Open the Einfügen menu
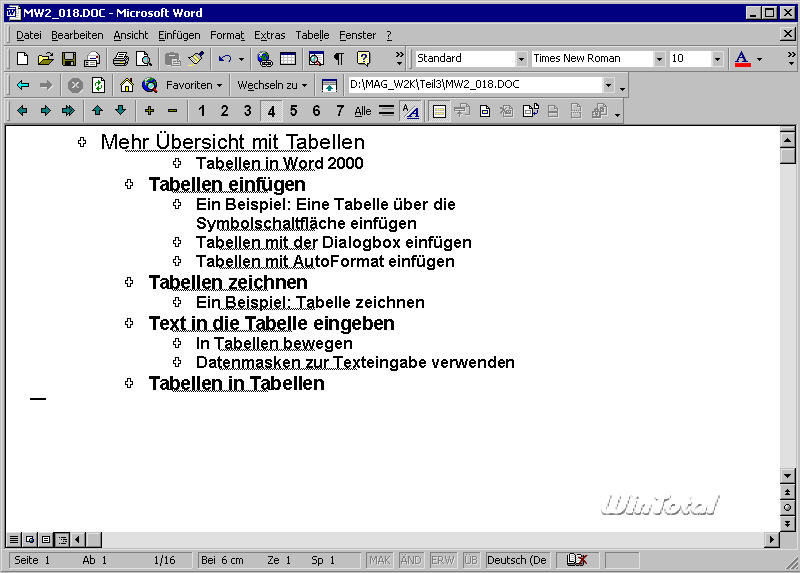The width and height of the screenshot is (800, 573). click(179, 35)
